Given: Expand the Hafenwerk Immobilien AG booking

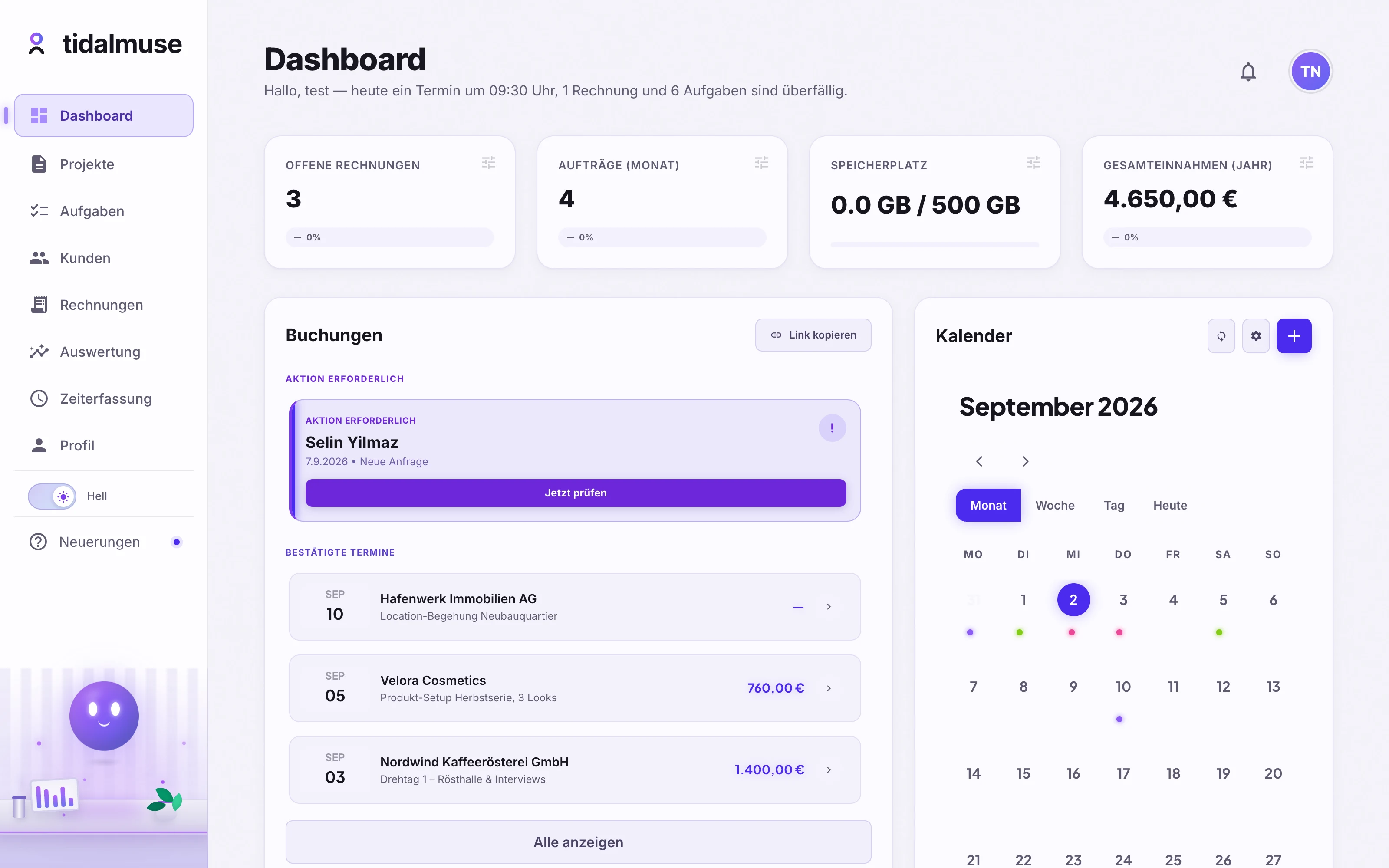Looking at the screenshot, I should coord(828,607).
